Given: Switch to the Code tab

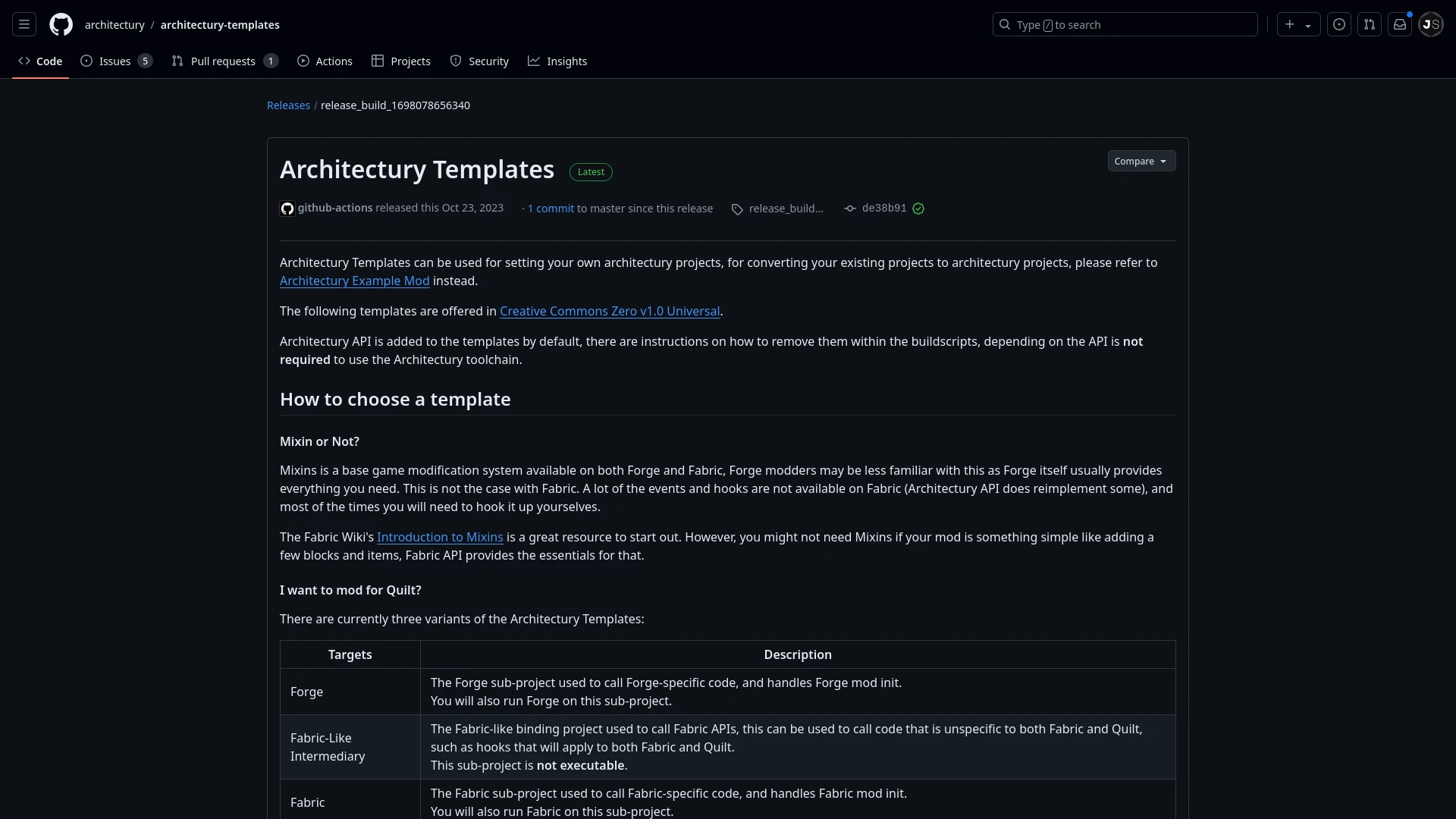Looking at the screenshot, I should pos(40,61).
